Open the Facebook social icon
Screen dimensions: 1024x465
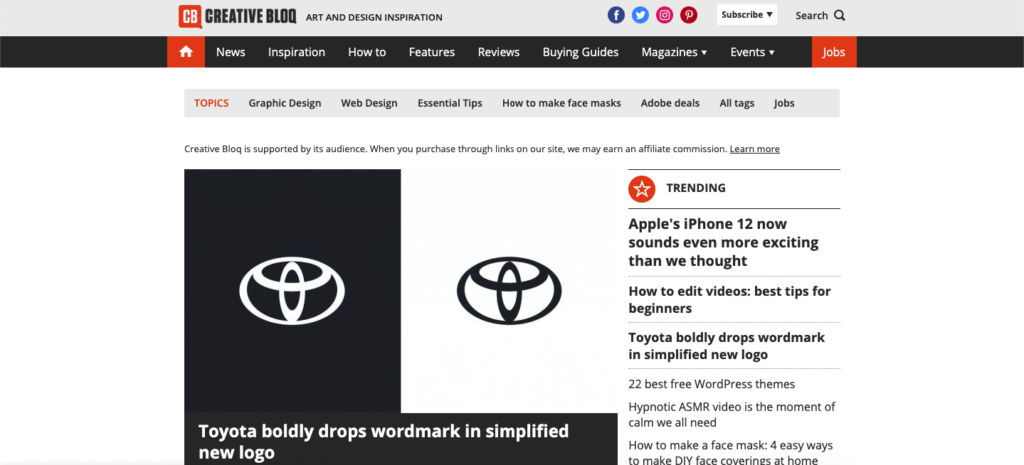pyautogui.click(x=616, y=15)
